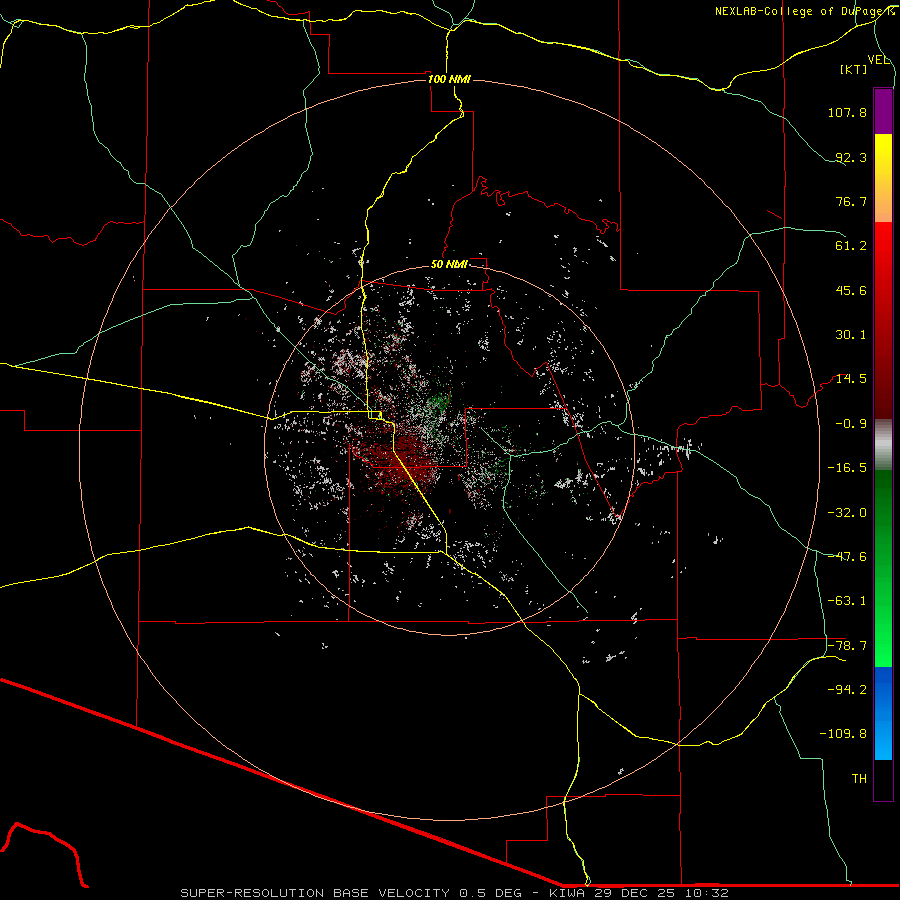Viewport: 900px width, 900px height.
Task: Click the VEL legend title
Action: (878, 60)
